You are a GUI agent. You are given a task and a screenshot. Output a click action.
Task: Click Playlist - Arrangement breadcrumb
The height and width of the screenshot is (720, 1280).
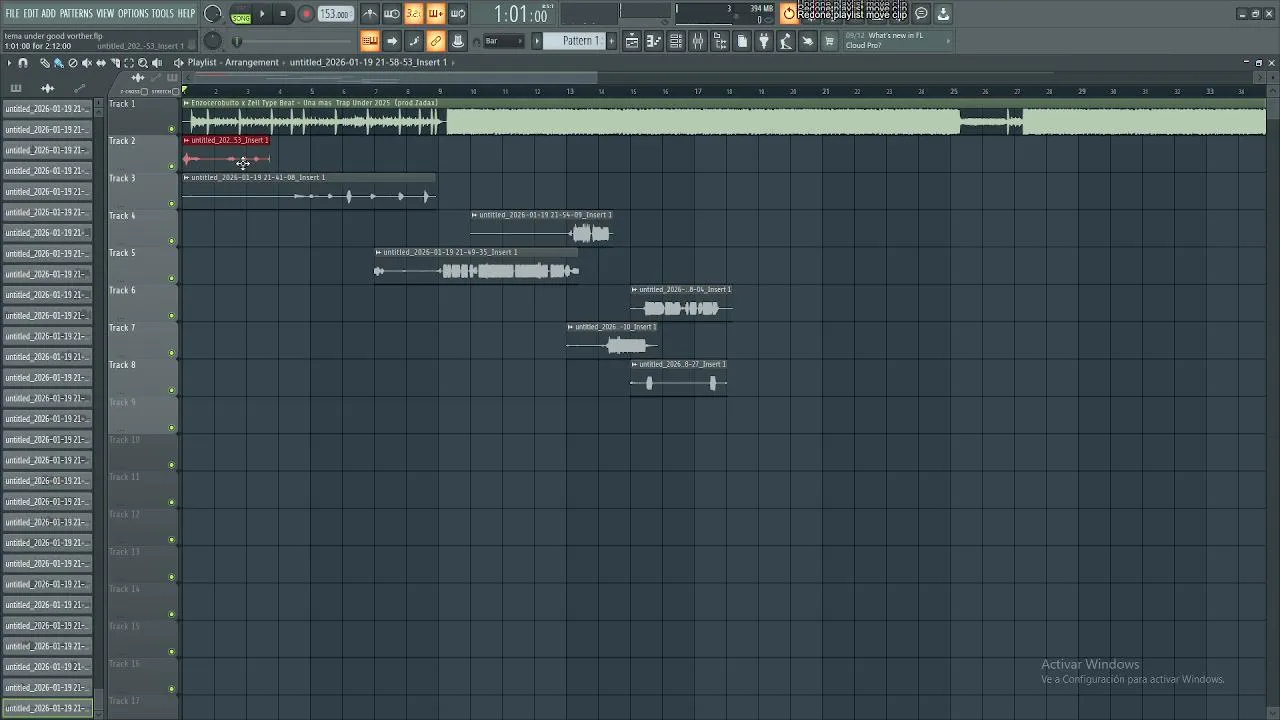[x=233, y=63]
